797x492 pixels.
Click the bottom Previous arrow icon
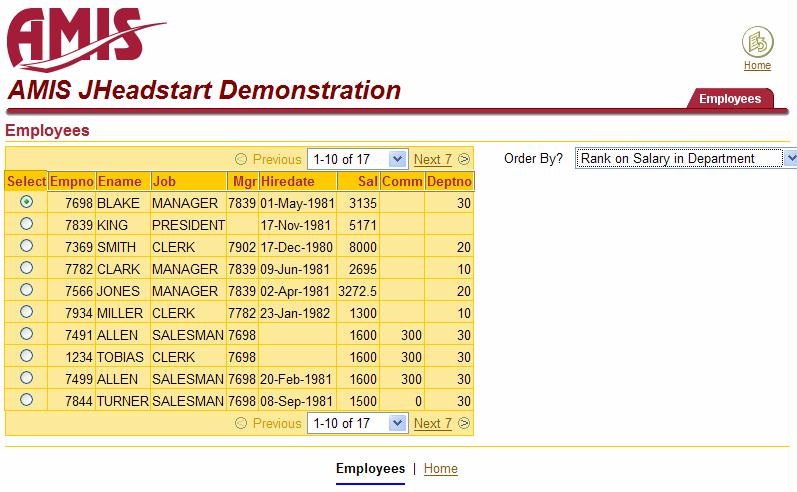click(x=240, y=423)
